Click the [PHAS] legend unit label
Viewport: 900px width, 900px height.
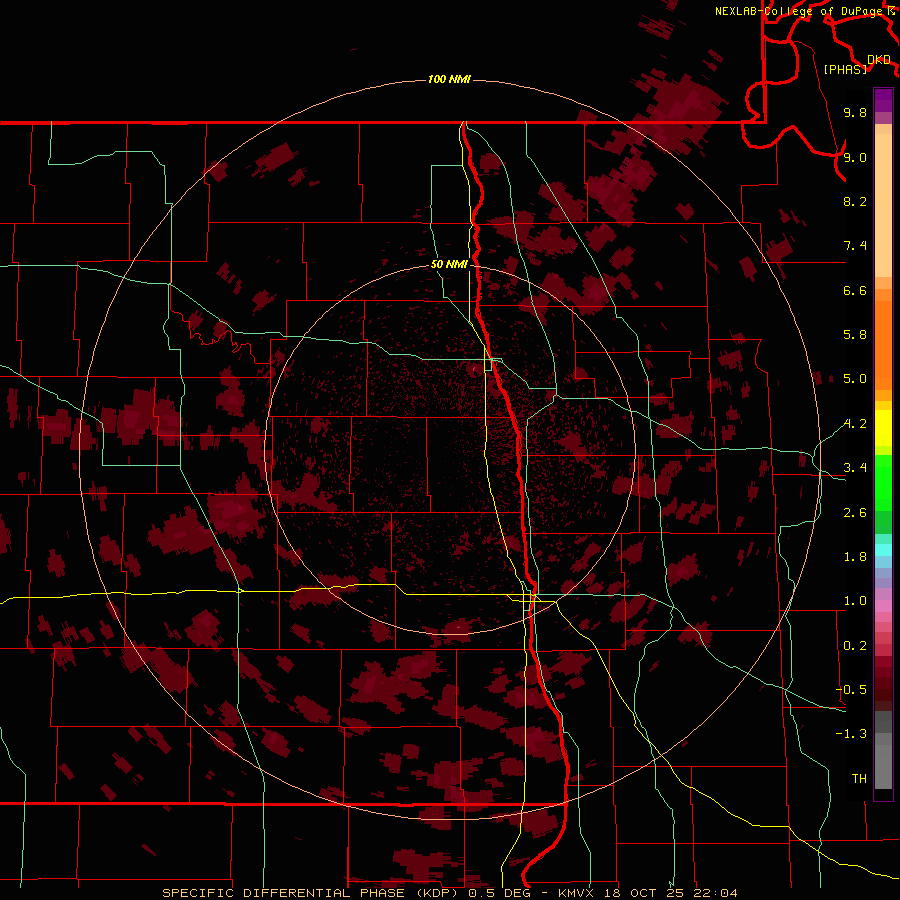[x=845, y=69]
